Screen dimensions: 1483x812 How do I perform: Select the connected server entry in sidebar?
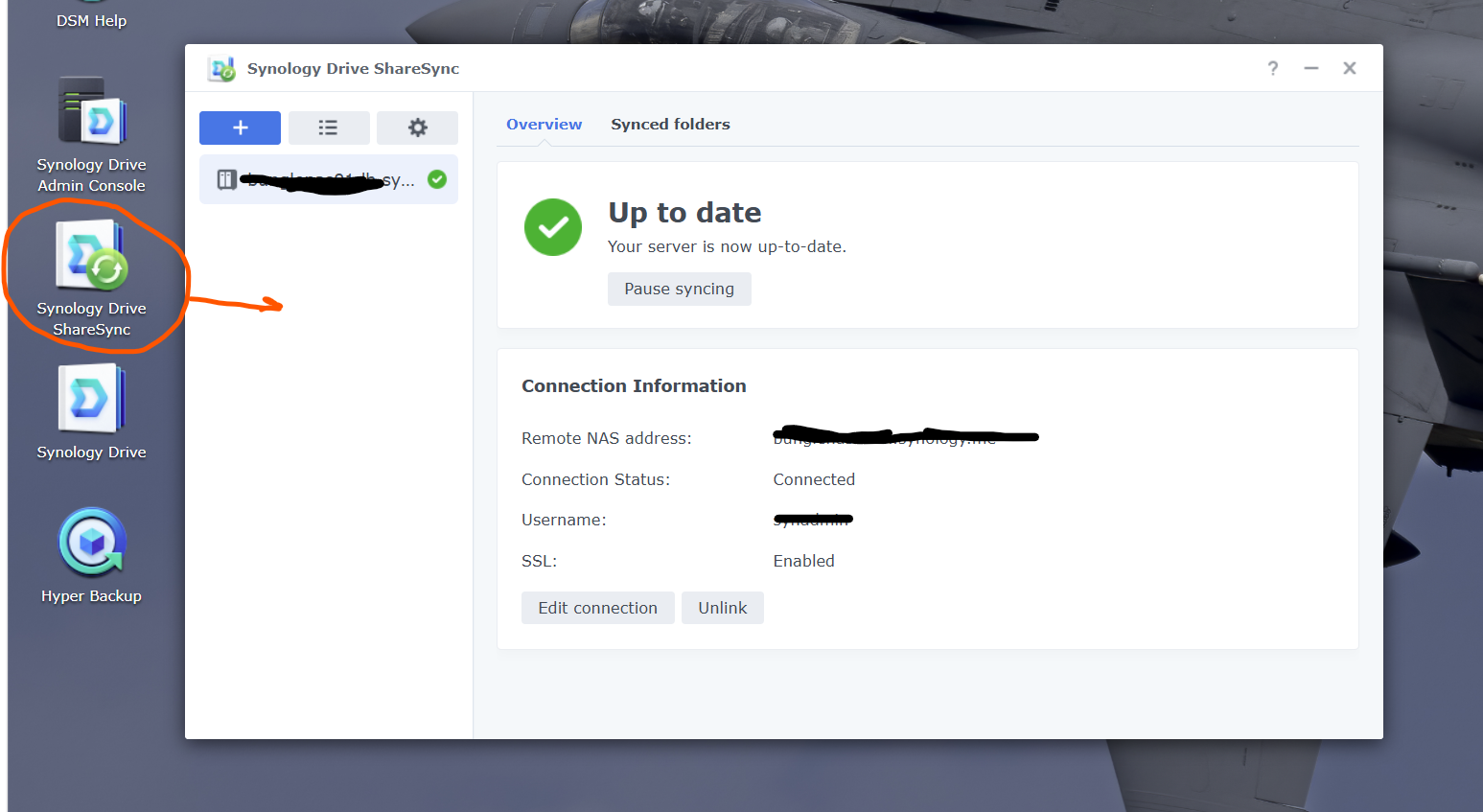329,179
